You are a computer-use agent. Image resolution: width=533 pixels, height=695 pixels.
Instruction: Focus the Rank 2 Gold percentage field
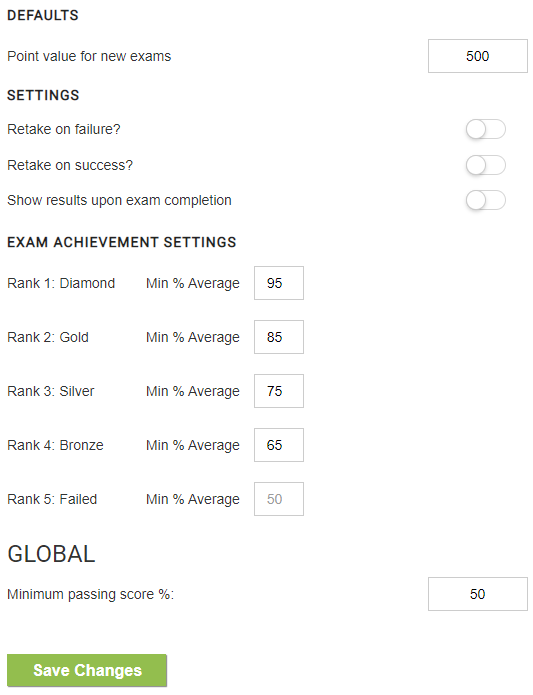click(x=279, y=337)
